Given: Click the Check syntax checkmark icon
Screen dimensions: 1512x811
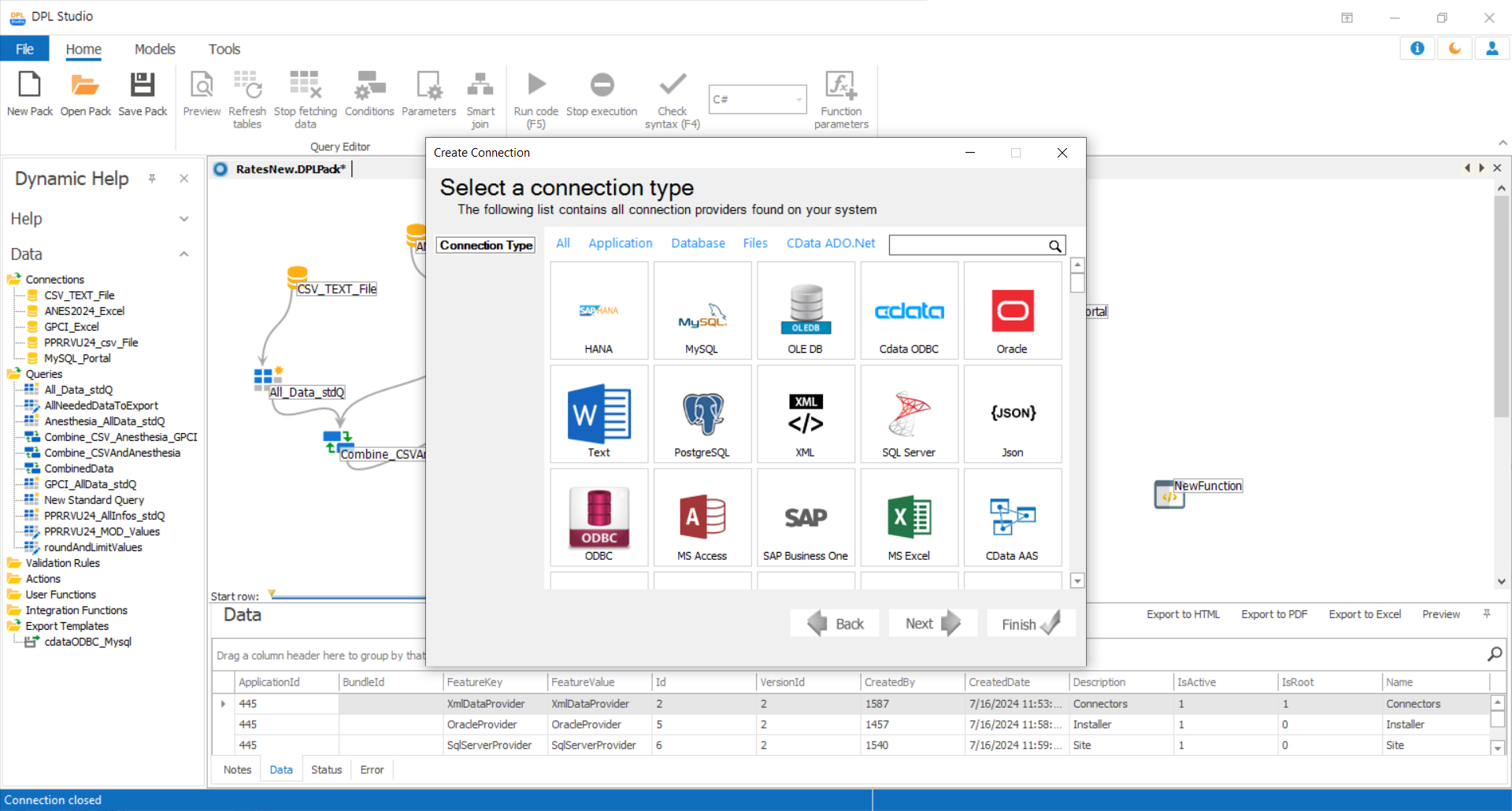Looking at the screenshot, I should [x=672, y=85].
